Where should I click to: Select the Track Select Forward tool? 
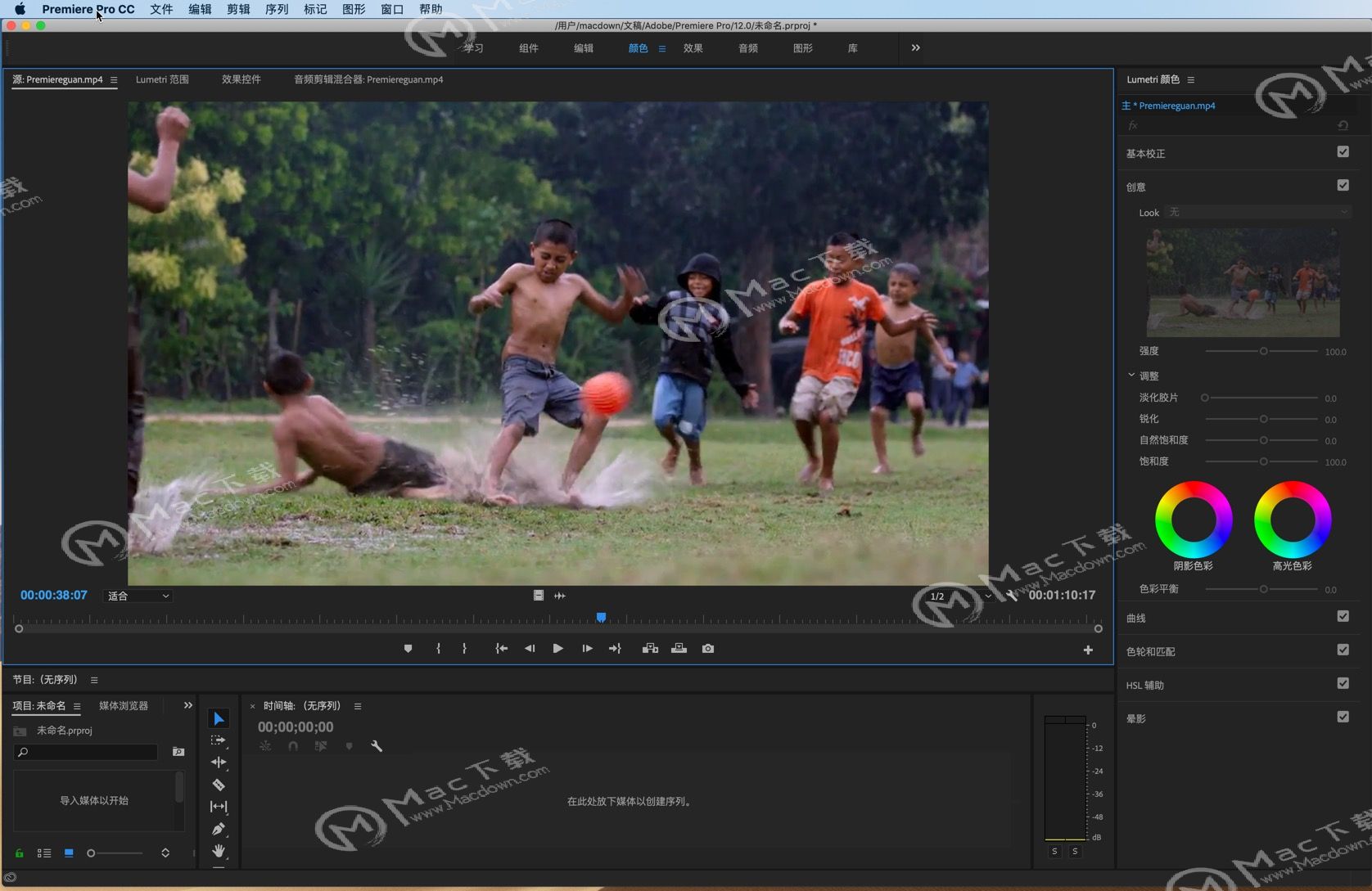(219, 740)
